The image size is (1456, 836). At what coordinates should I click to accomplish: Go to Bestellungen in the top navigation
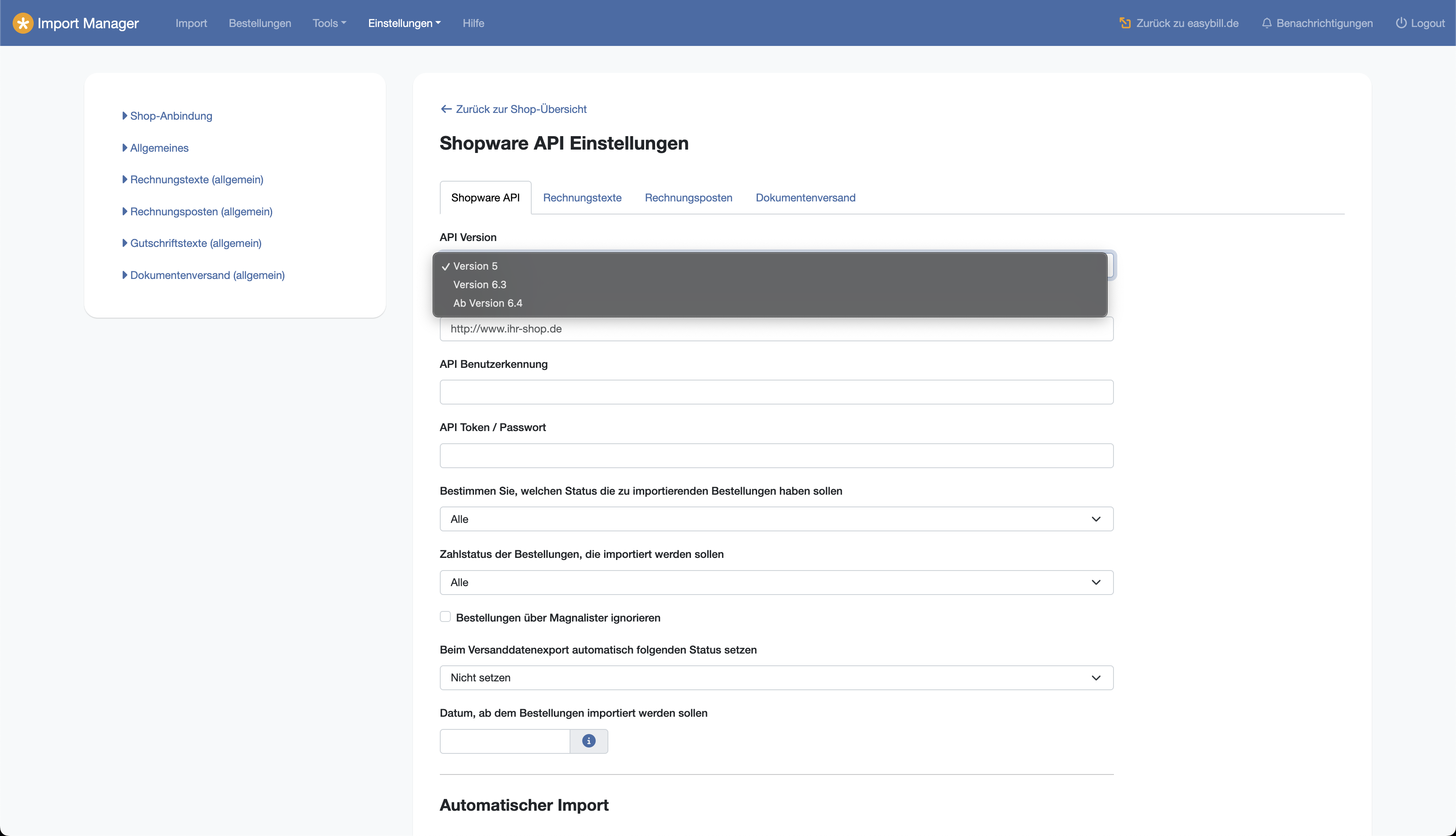[x=260, y=23]
